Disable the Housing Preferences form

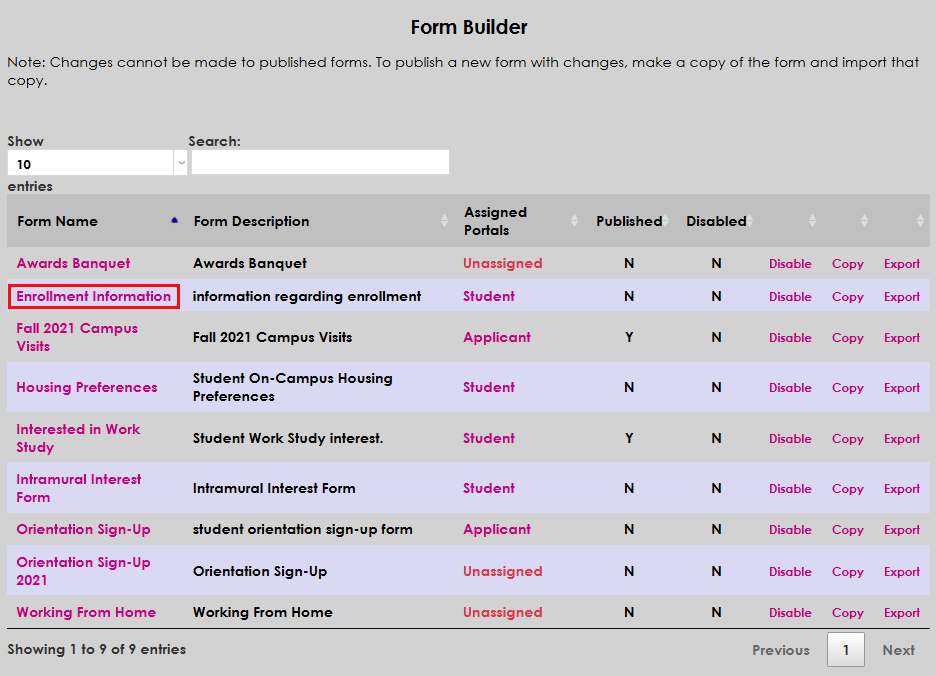click(790, 387)
